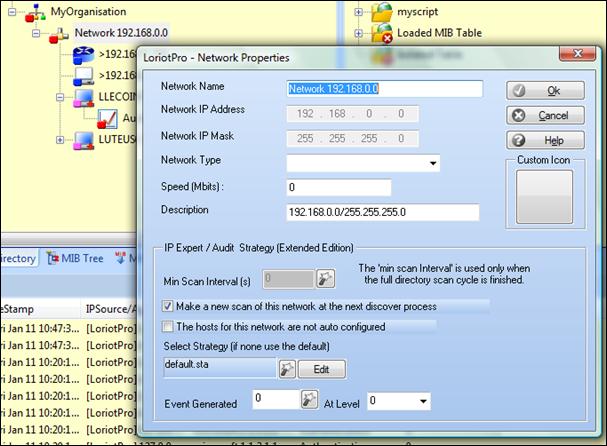Click the IPSource column header
The height and width of the screenshot is (446, 607).
pyautogui.click(x=110, y=309)
